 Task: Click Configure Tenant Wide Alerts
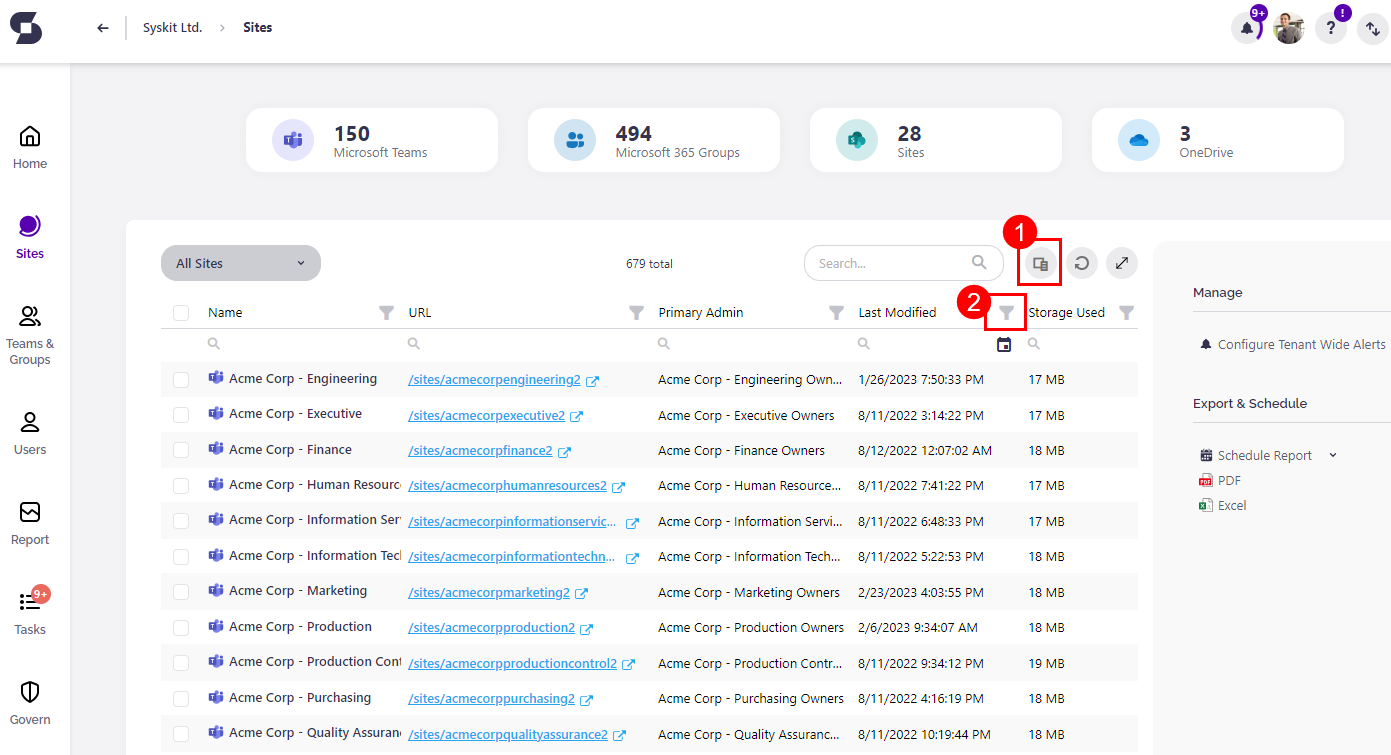pos(1300,344)
